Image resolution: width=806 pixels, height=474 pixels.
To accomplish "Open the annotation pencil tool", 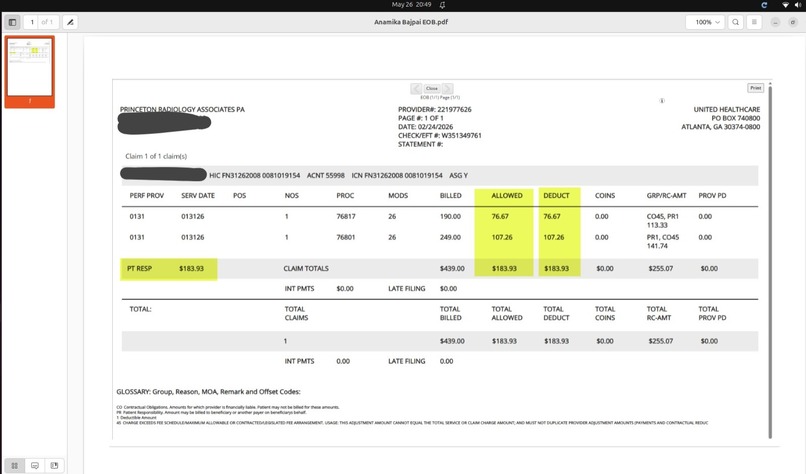I will pyautogui.click(x=70, y=22).
